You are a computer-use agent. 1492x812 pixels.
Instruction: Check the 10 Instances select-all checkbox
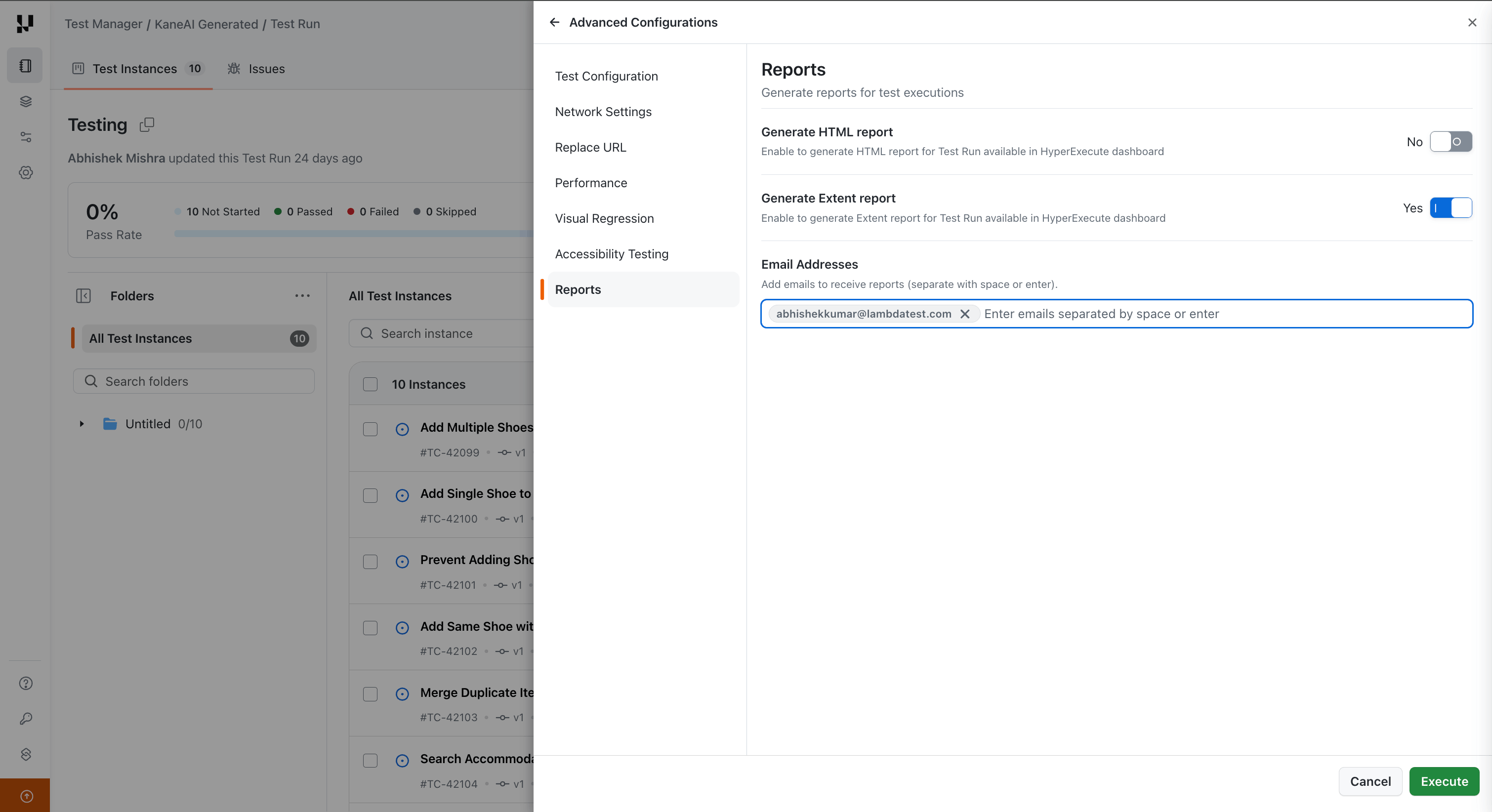tap(370, 385)
